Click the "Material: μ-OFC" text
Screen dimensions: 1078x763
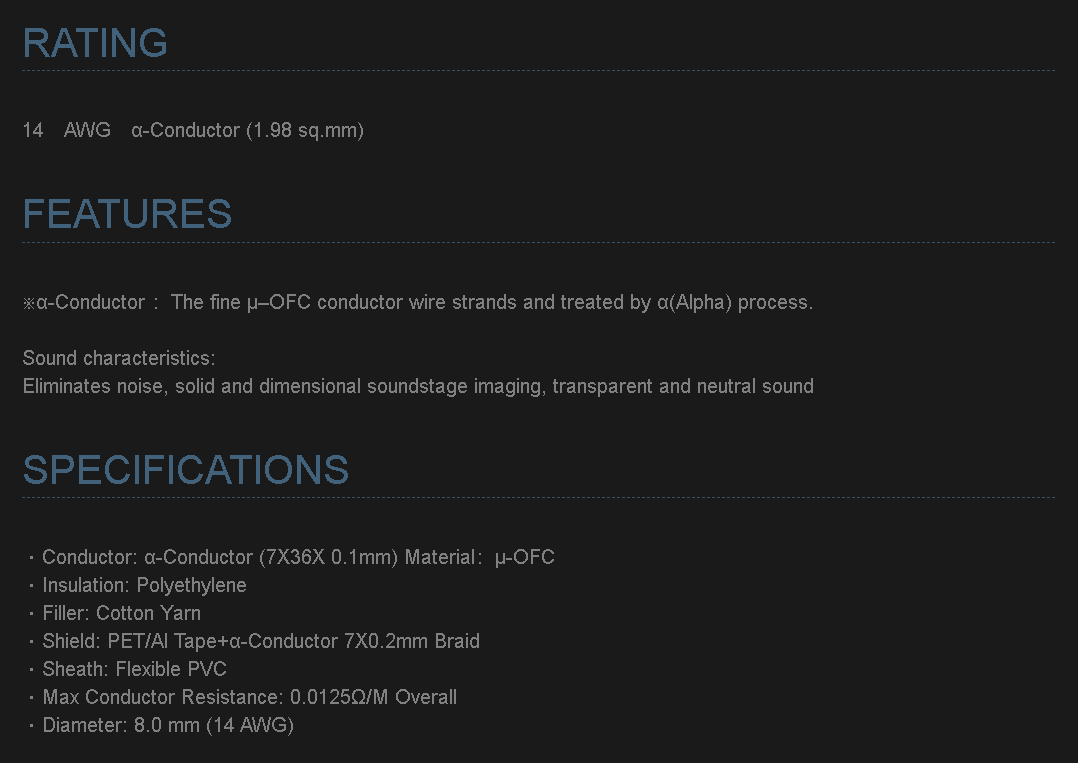pos(480,557)
